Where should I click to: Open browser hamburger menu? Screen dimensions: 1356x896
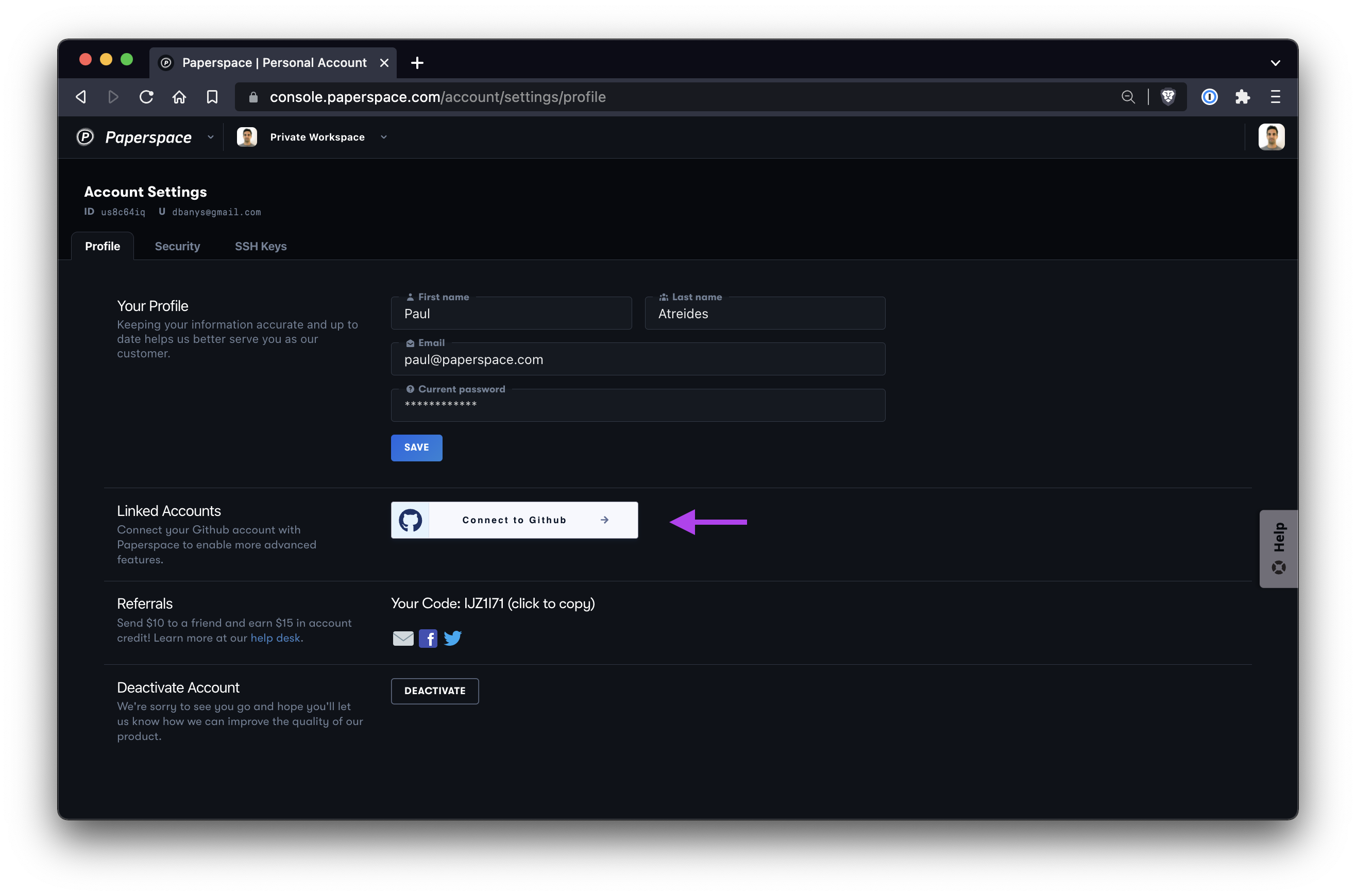tap(1276, 97)
